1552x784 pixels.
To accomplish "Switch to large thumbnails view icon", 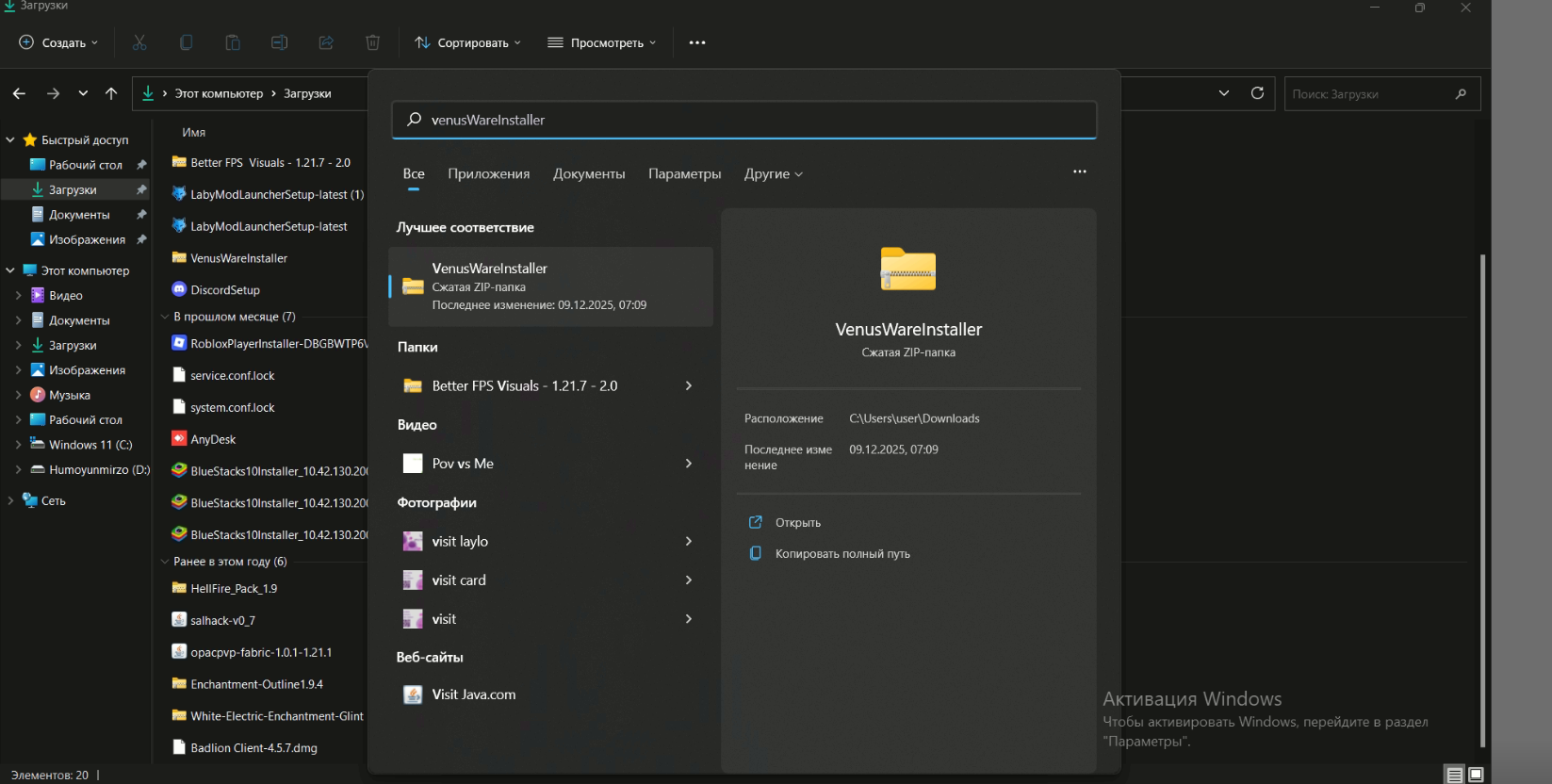I will tap(1476, 775).
